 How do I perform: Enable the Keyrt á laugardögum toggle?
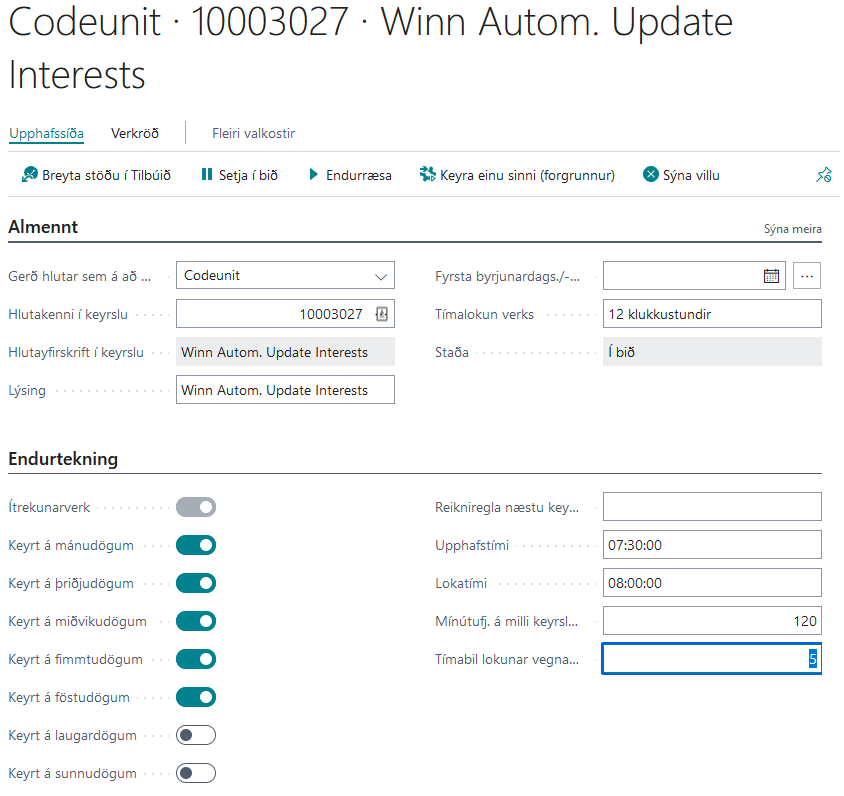pos(196,735)
